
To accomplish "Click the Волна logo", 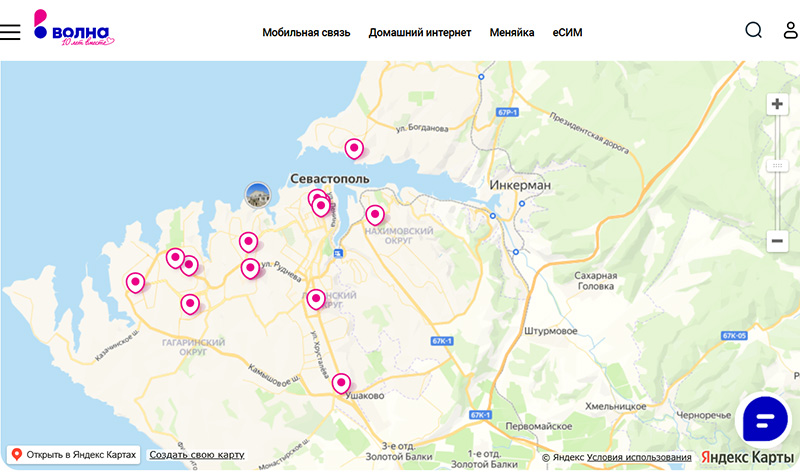I will click(74, 28).
